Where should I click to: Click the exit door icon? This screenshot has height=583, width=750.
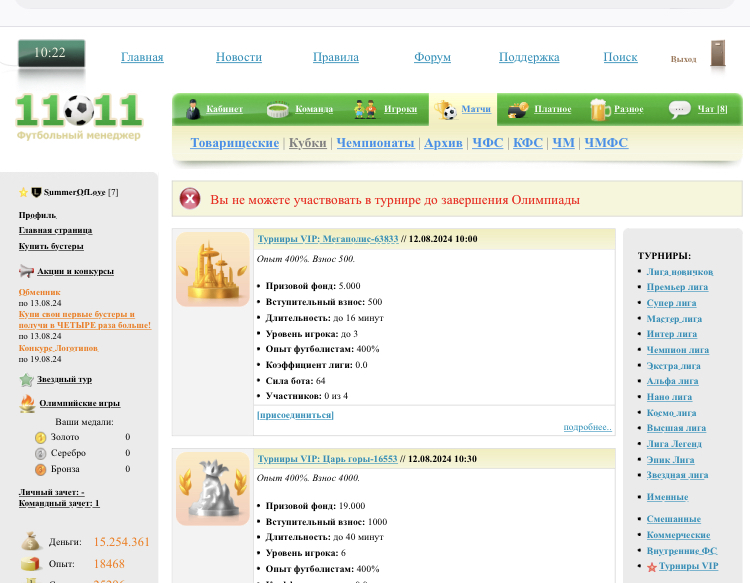pos(717,56)
